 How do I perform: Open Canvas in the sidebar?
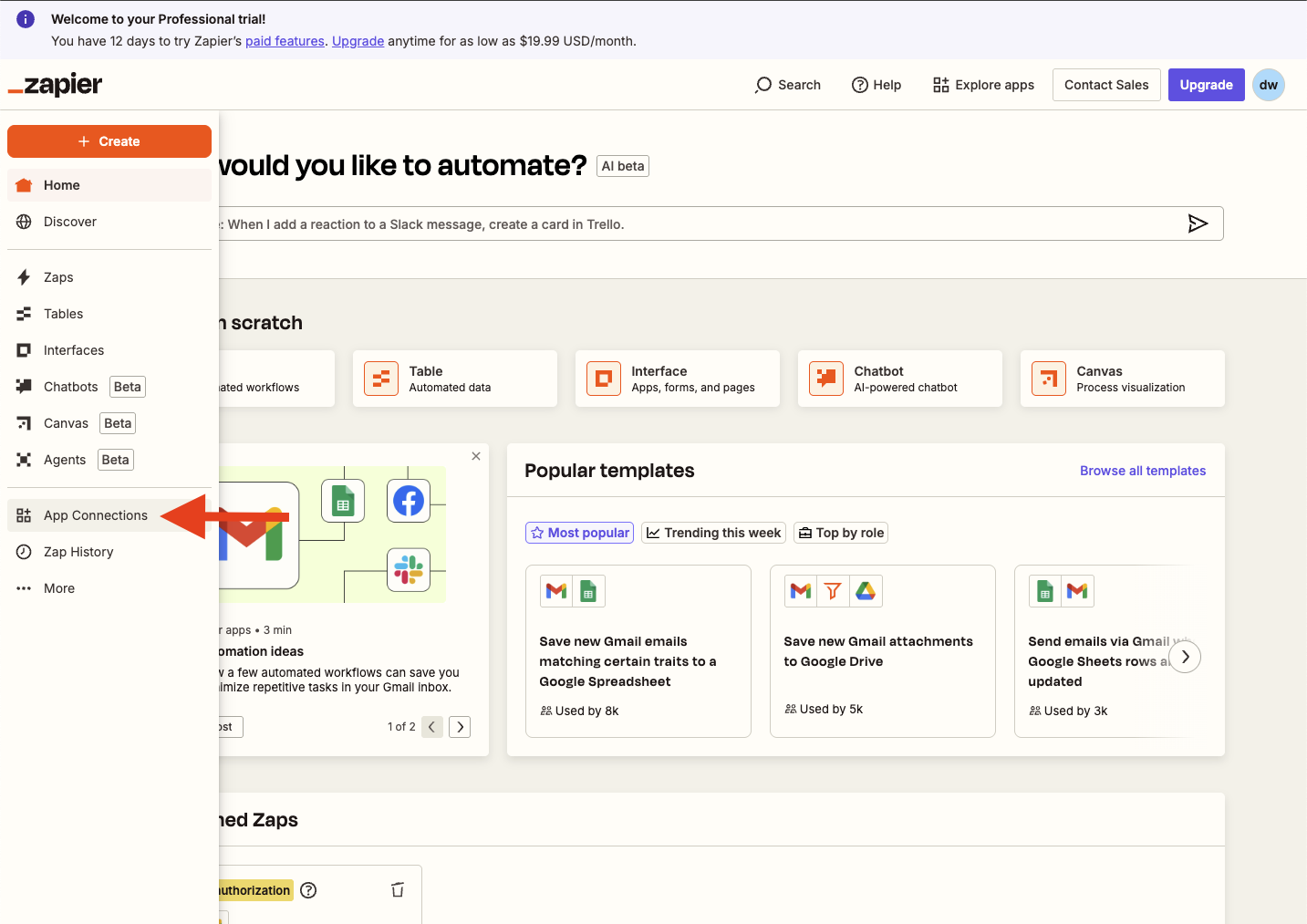[x=109, y=423]
